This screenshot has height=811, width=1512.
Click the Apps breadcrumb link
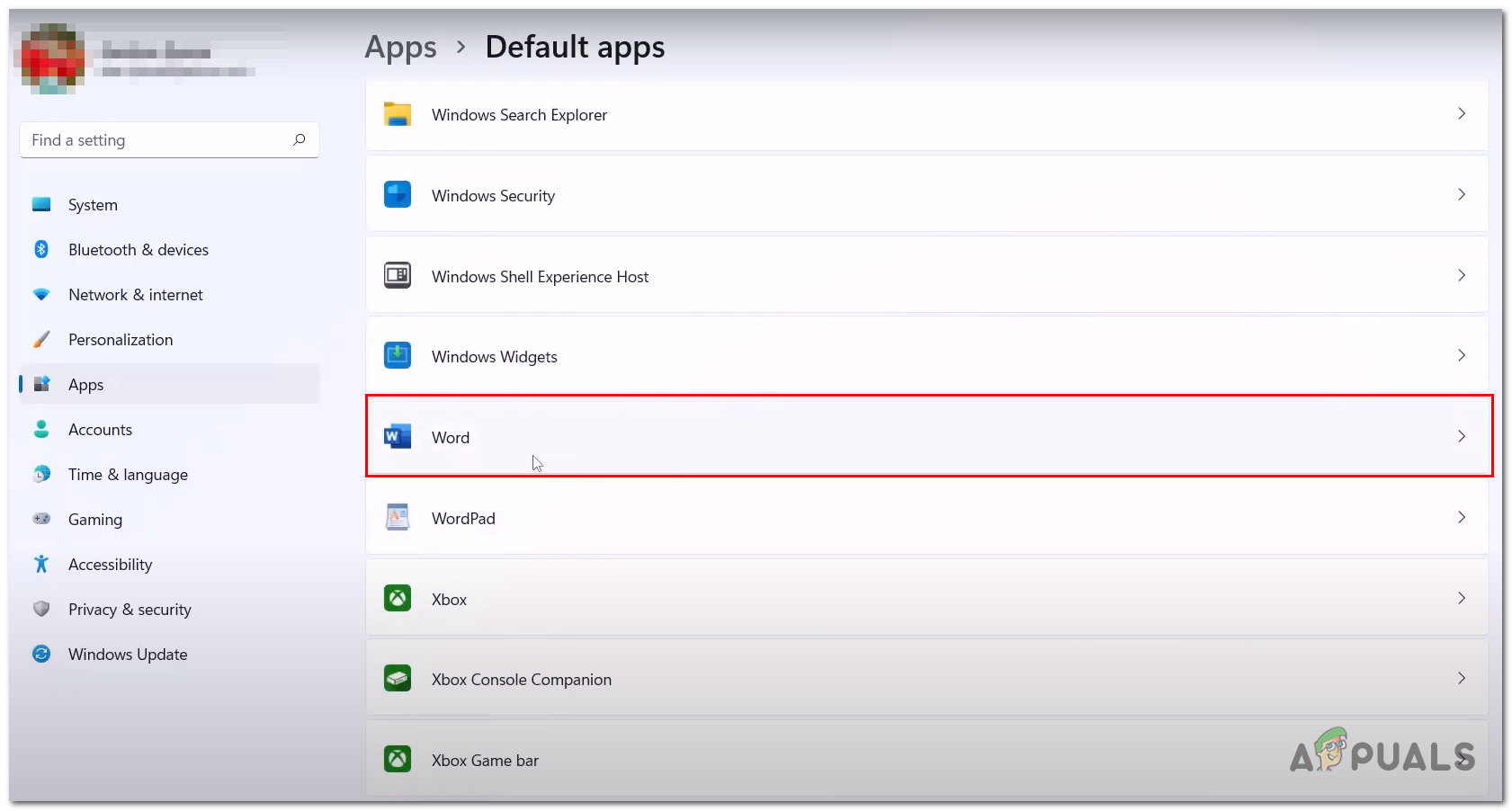pyautogui.click(x=400, y=47)
